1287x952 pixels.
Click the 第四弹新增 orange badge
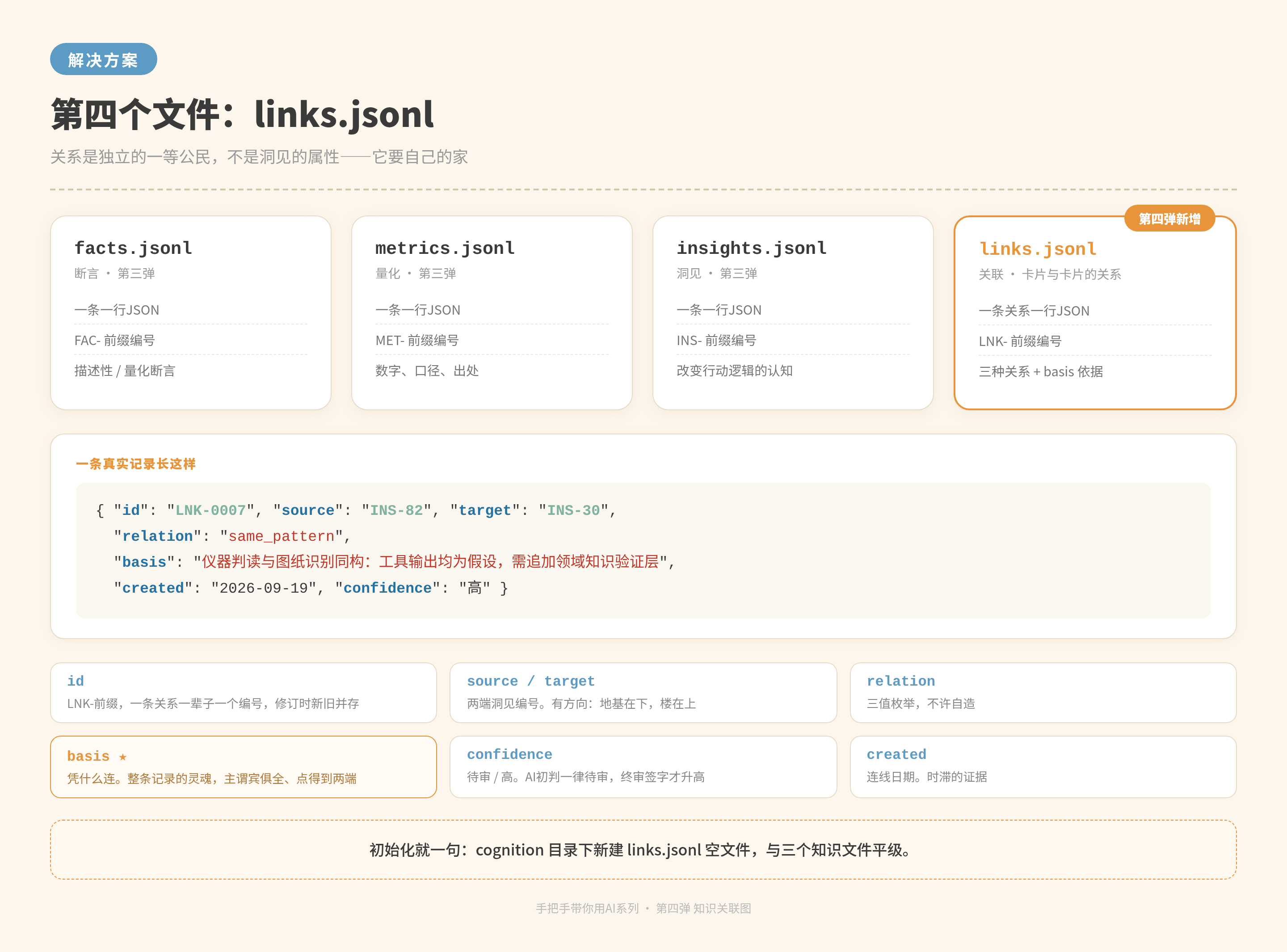coord(1169,219)
